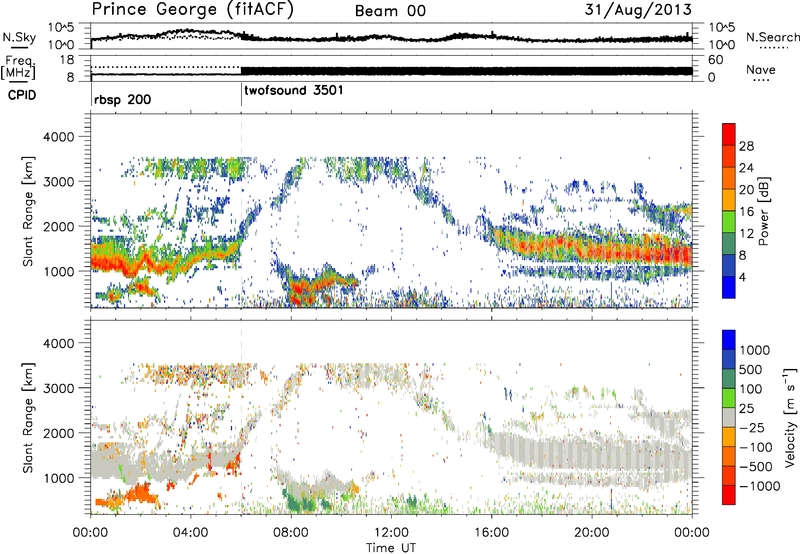Screen dimensions: 800x554
Task: Click the 20:00 time axis label
Action: [x=592, y=533]
